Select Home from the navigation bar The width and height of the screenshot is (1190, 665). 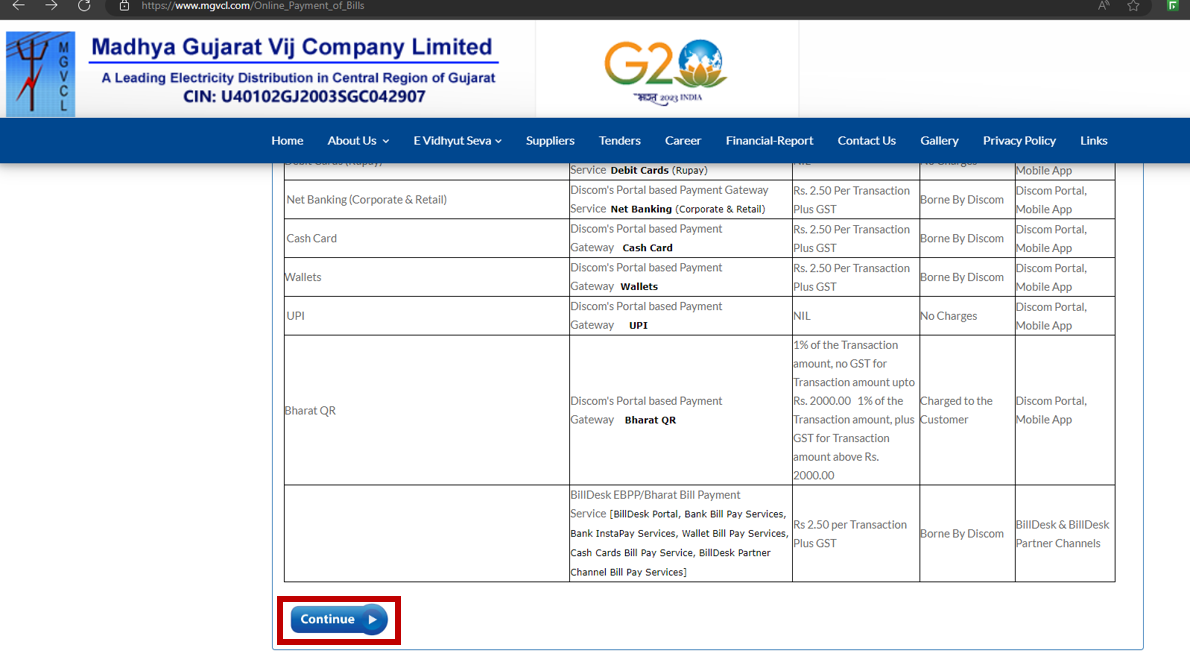(x=287, y=140)
